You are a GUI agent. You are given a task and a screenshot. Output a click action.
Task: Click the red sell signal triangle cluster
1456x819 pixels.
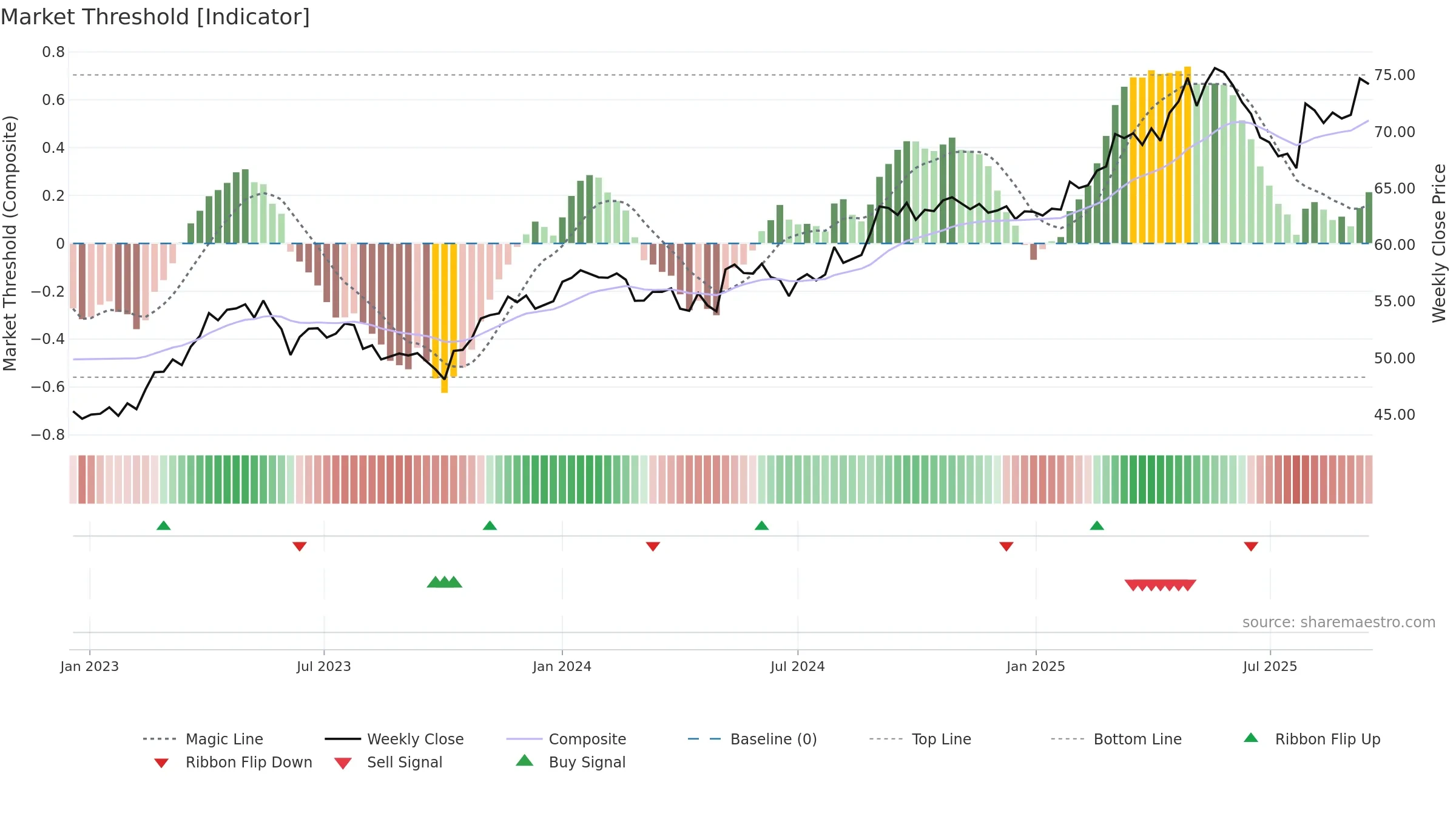click(1161, 585)
